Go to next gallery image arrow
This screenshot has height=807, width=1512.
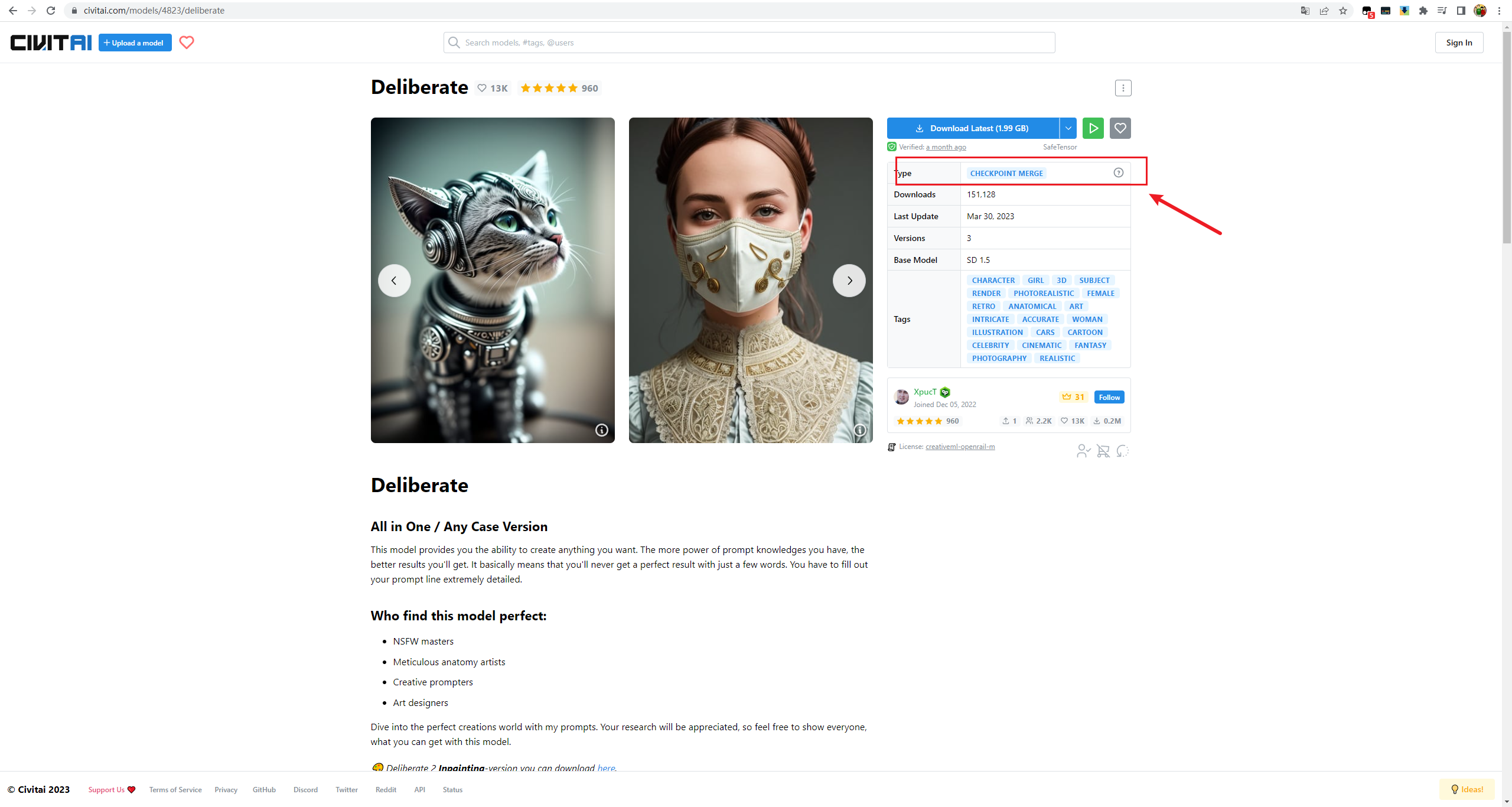pyautogui.click(x=849, y=281)
